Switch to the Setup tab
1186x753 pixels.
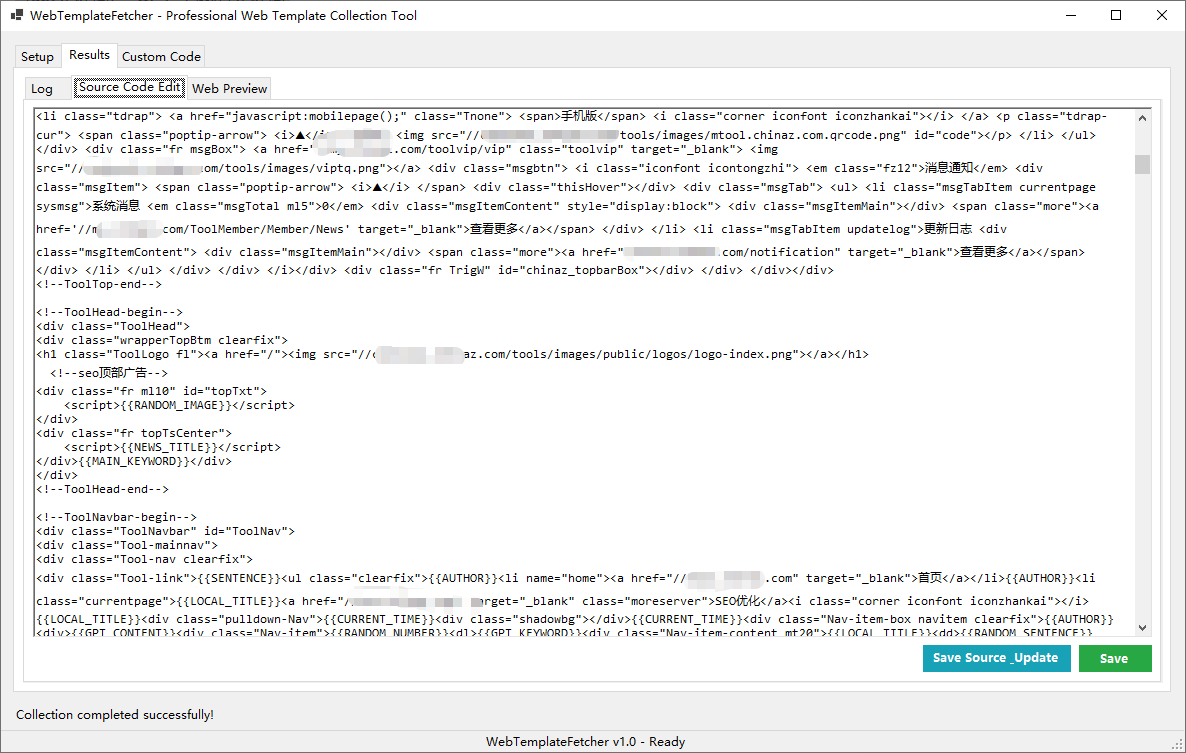[37, 56]
